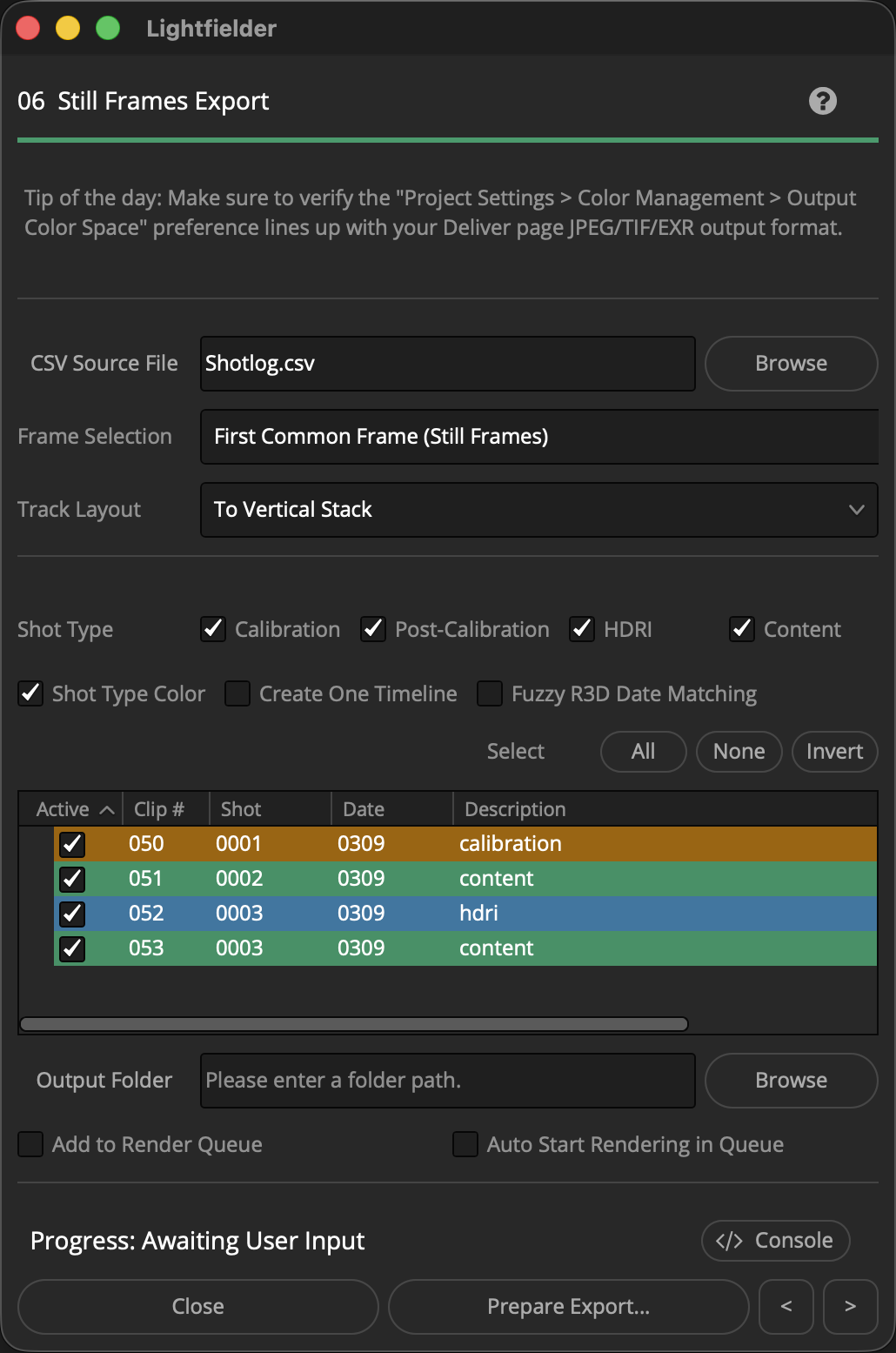Click clip number 053 cell
896x1353 pixels.
pyautogui.click(x=146, y=948)
